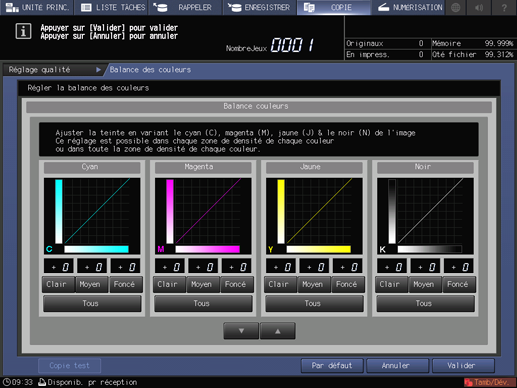517x388 pixels.
Task: Select Tous for Noir
Action: tap(425, 303)
